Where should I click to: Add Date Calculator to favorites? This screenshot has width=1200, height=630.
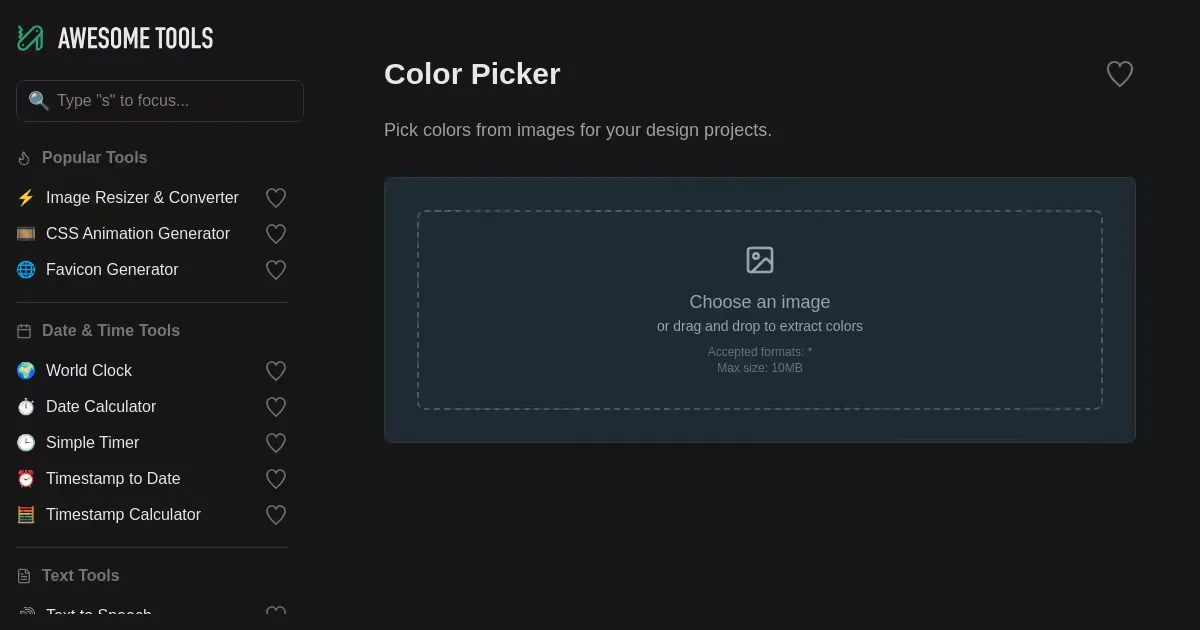pyautogui.click(x=276, y=407)
